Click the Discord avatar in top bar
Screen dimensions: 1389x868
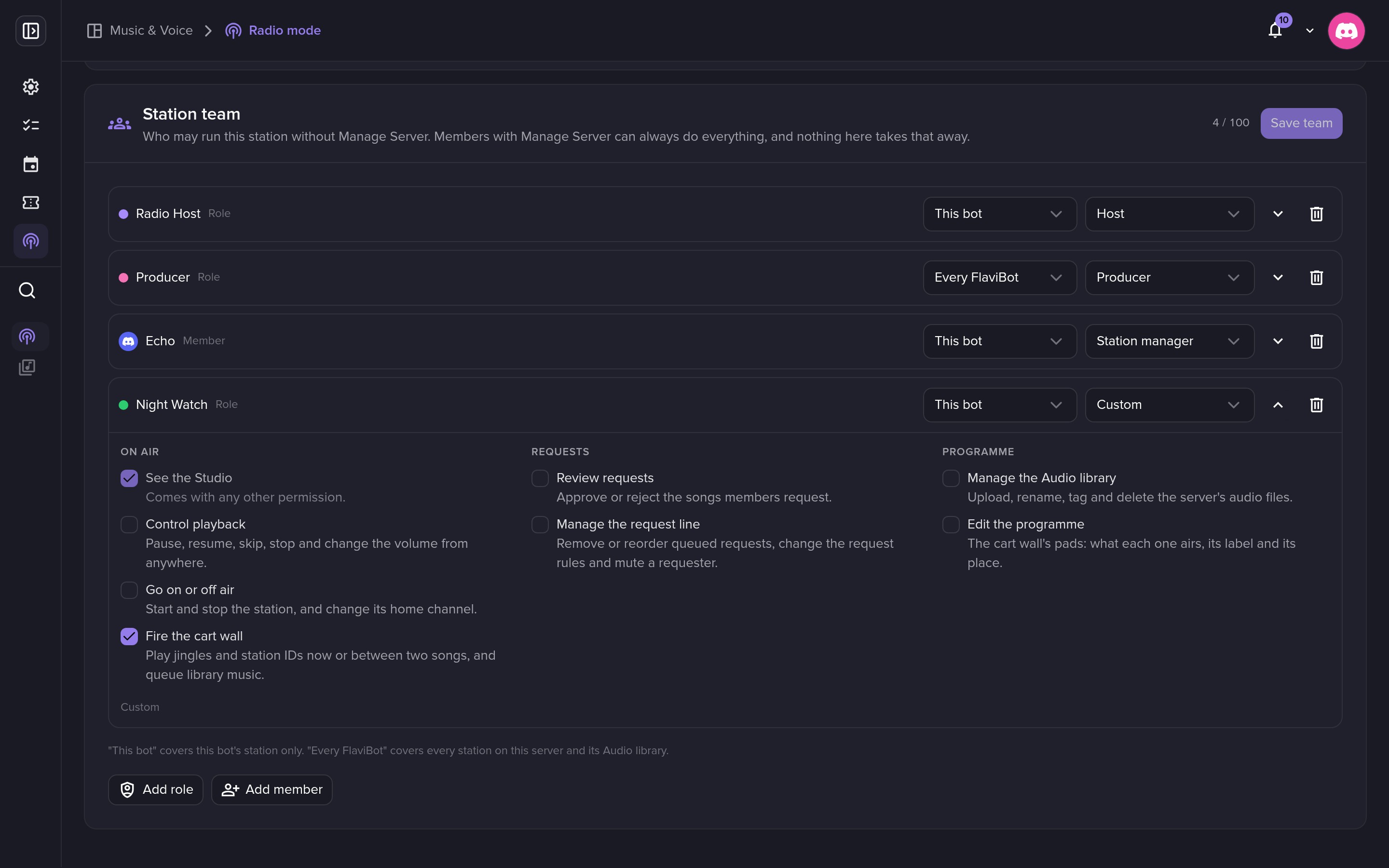click(1346, 30)
